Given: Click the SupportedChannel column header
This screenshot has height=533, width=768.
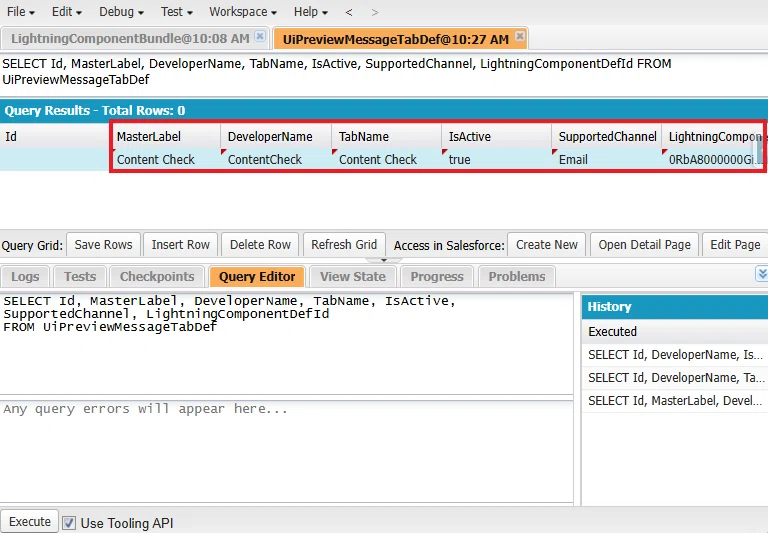Looking at the screenshot, I should coord(607,137).
